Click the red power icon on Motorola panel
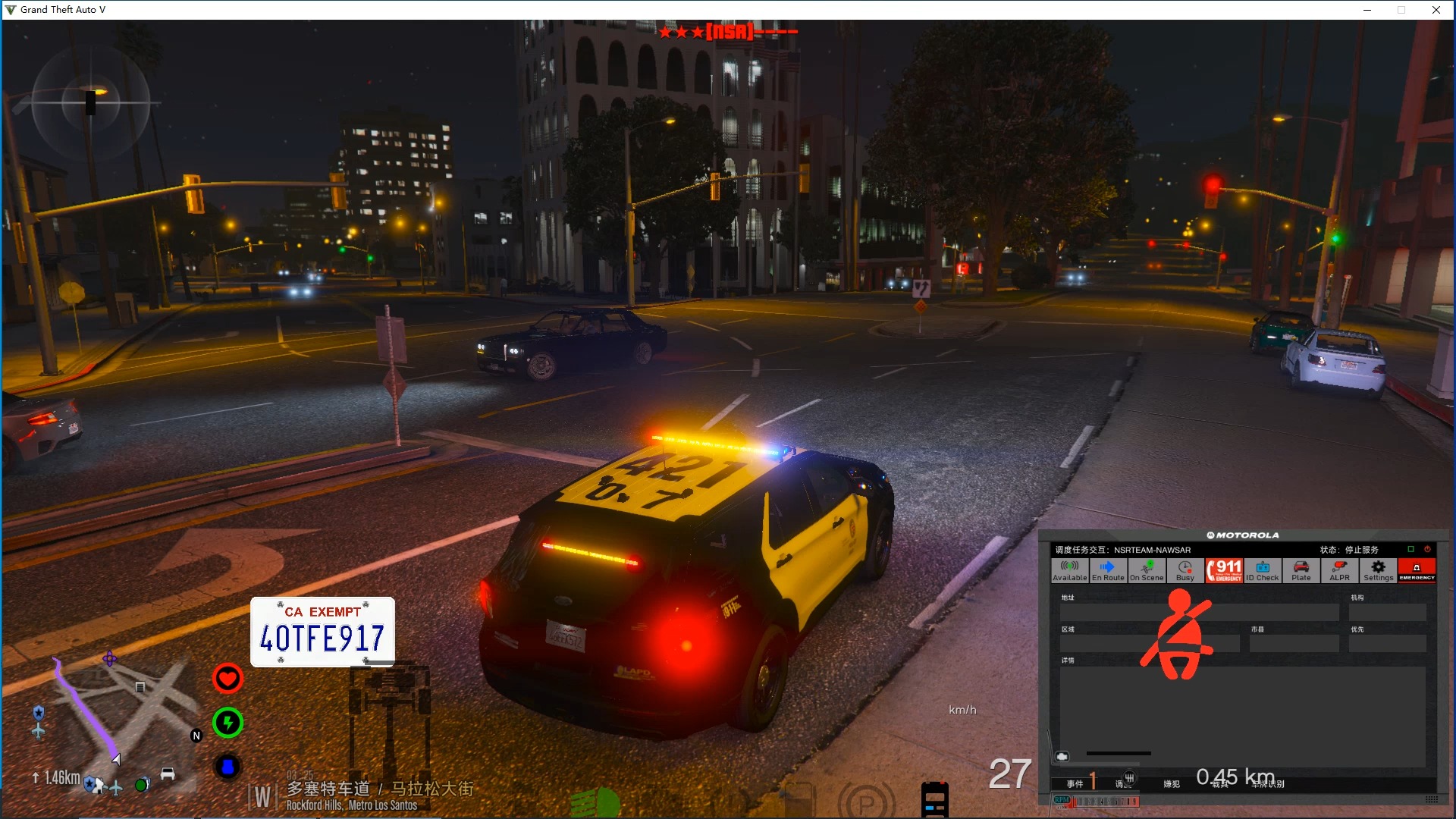The height and width of the screenshot is (819, 1456). point(1427,549)
